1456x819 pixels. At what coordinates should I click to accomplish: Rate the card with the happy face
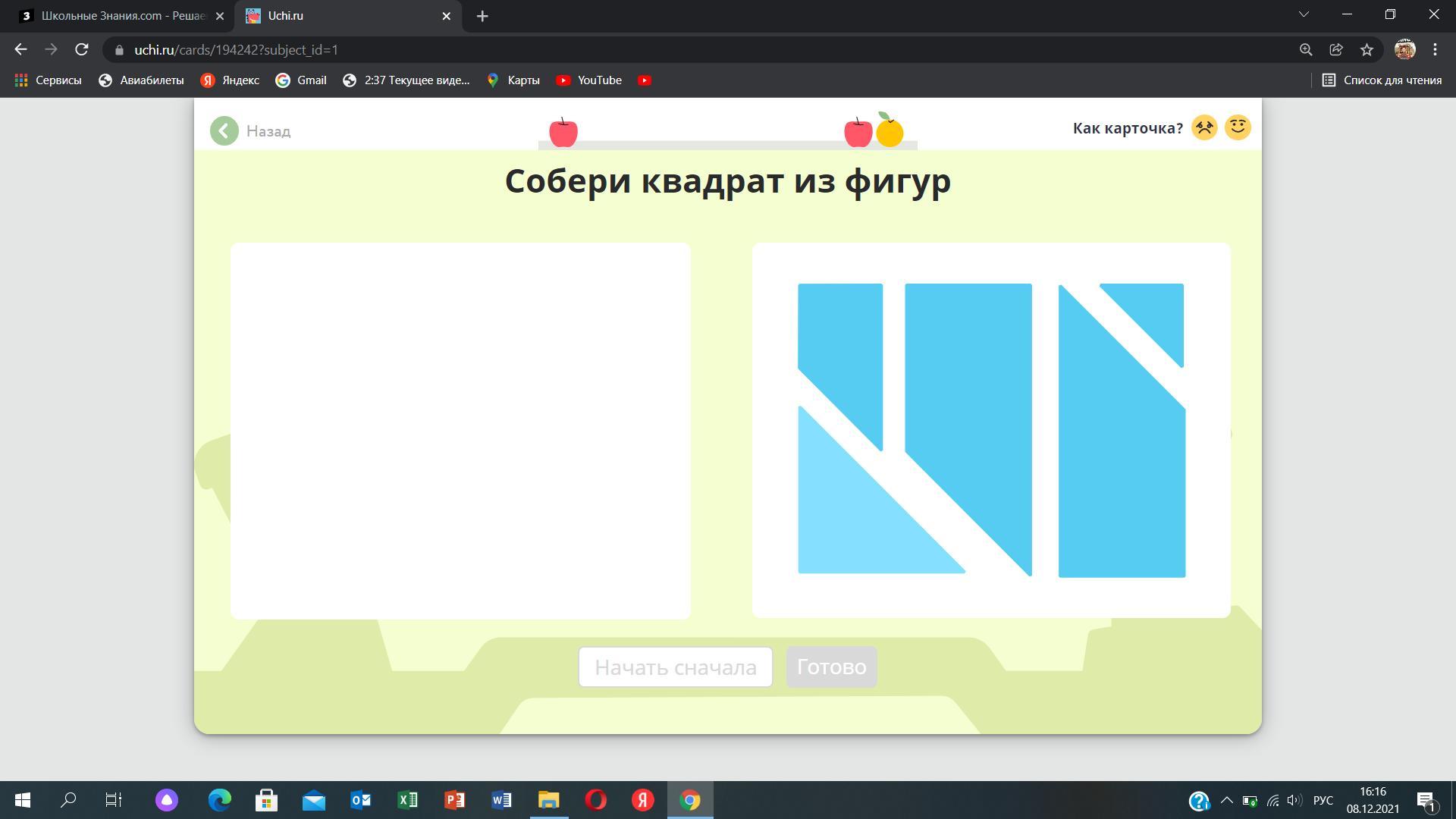pos(1238,127)
